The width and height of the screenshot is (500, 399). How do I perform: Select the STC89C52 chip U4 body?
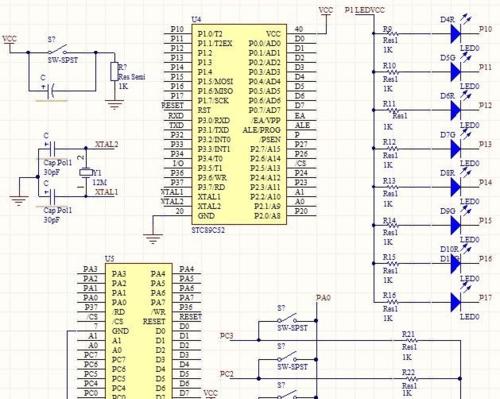(x=239, y=124)
